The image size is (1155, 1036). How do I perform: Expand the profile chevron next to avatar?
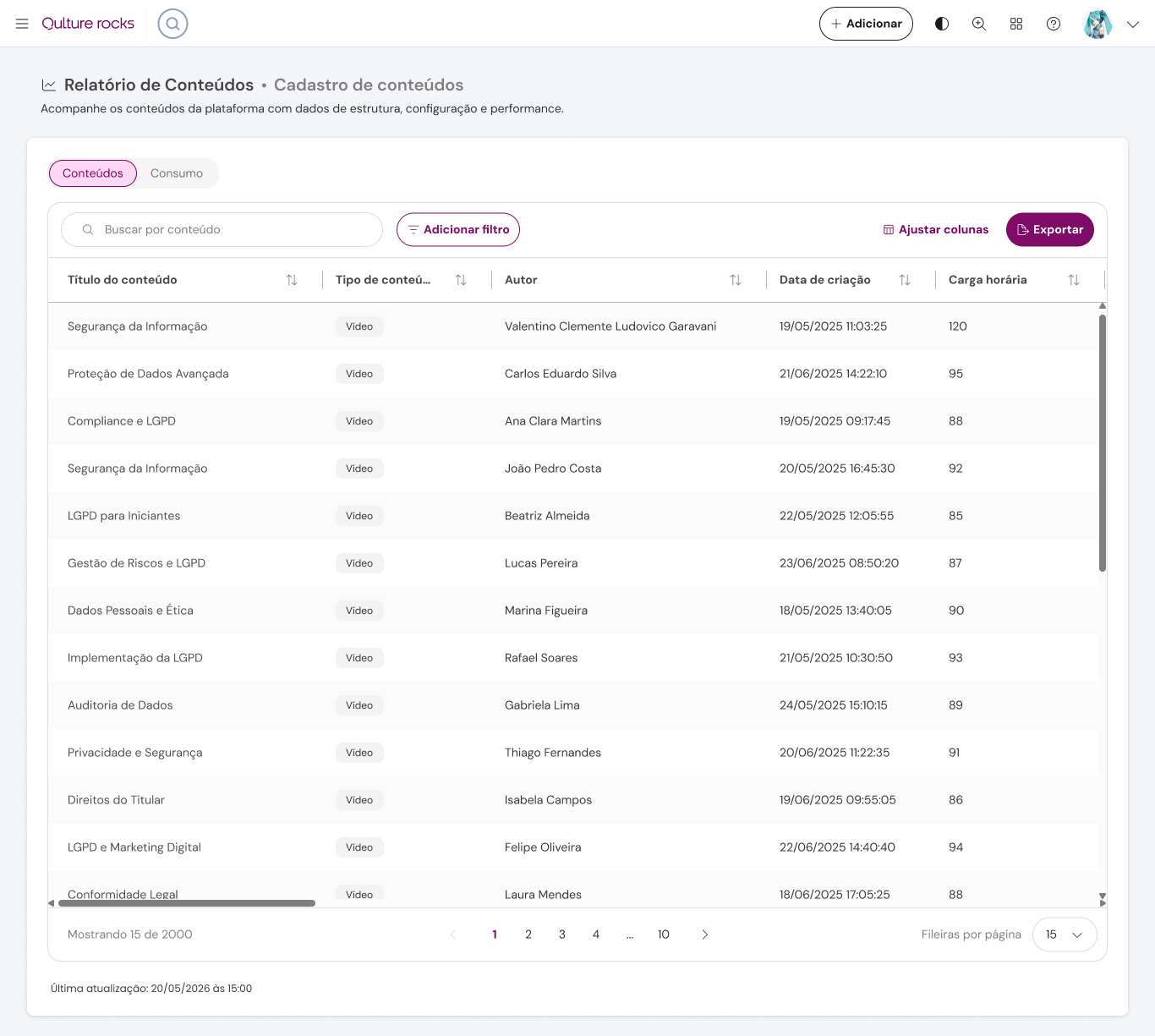(x=1133, y=25)
